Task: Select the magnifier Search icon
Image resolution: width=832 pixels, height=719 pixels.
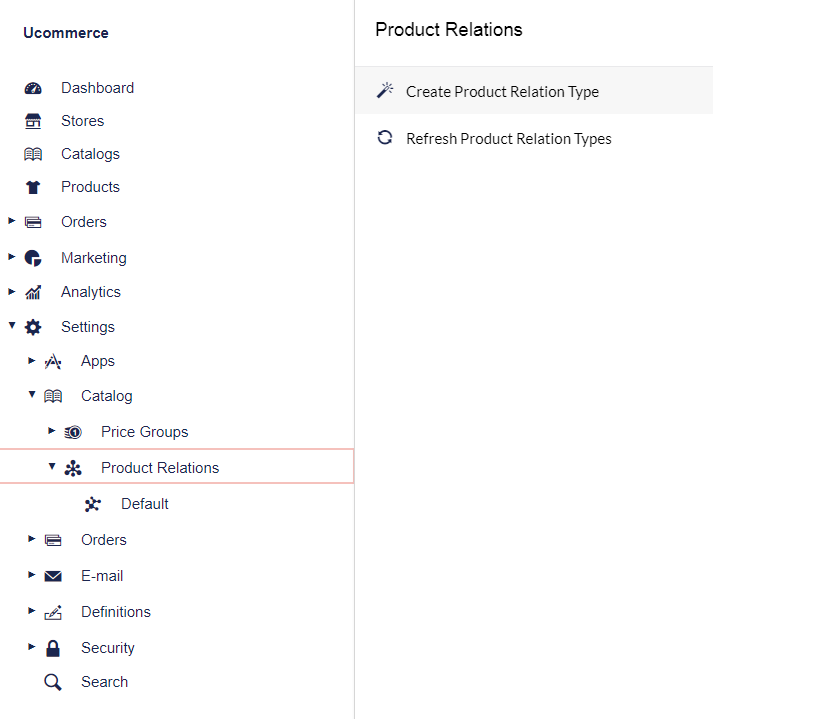Action: click(53, 682)
